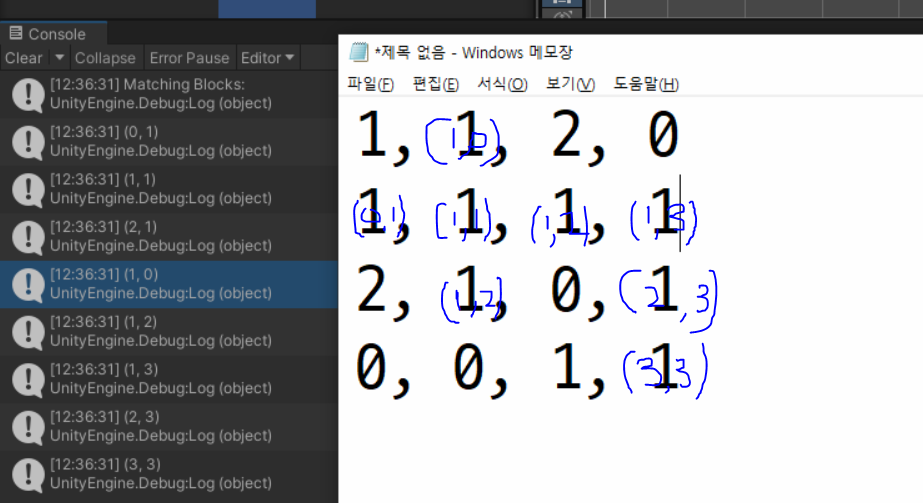This screenshot has height=503, width=923.
Task: Open the Editor dropdown in Console
Action: pyautogui.click(x=267, y=58)
